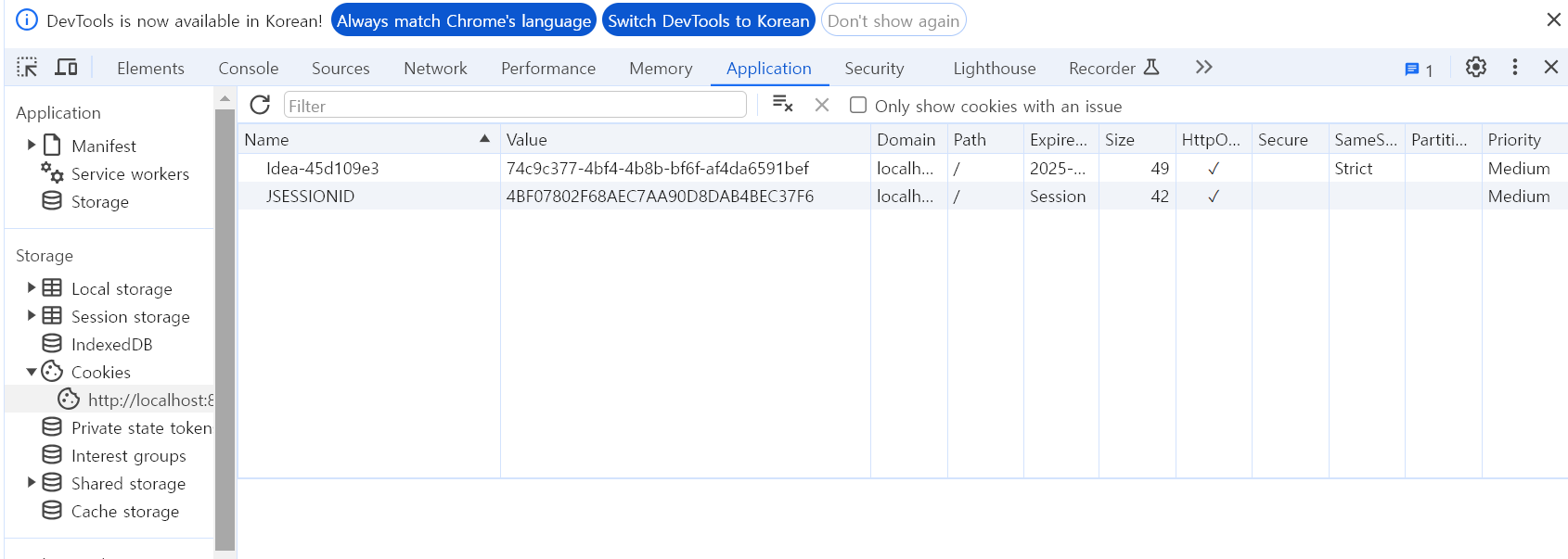Click the info icon in language banner
Viewport: 1568px width, 559px height.
(27, 19)
